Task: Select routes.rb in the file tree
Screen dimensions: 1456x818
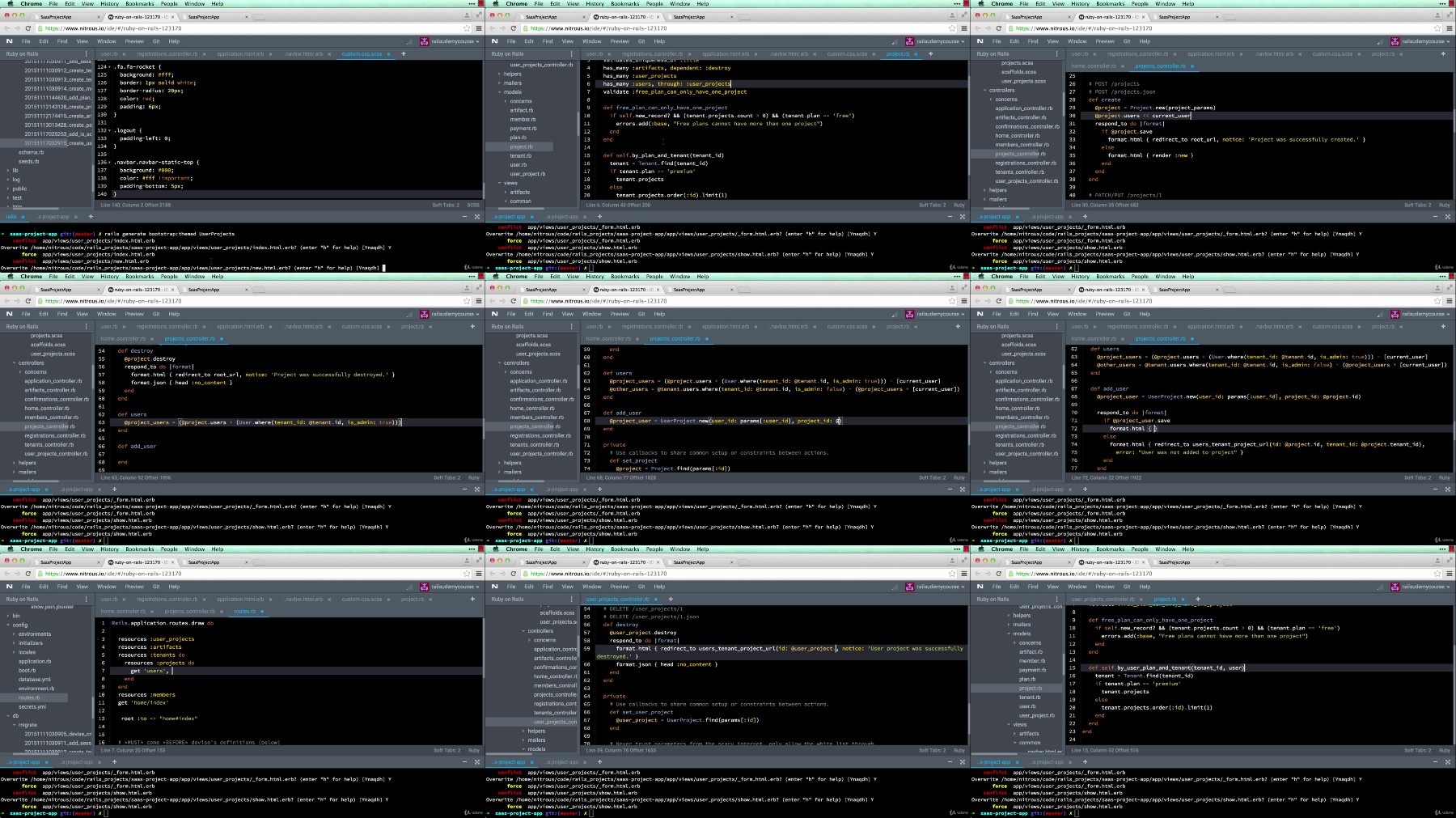Action: [x=28, y=697]
